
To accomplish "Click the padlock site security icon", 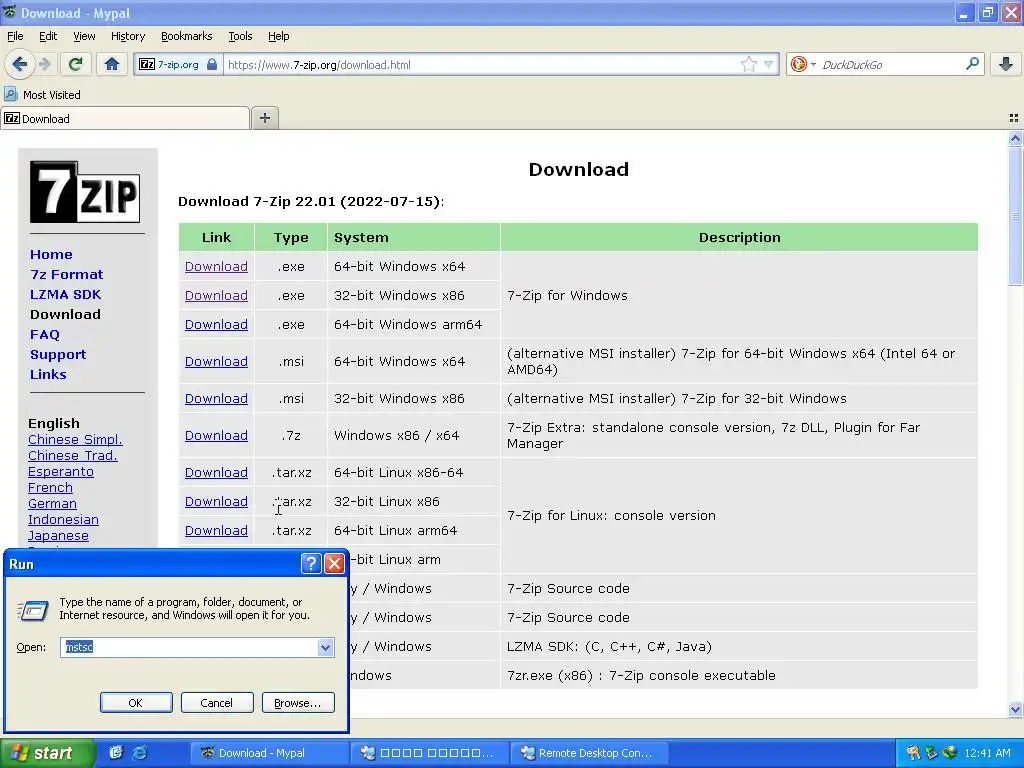I will (212, 65).
